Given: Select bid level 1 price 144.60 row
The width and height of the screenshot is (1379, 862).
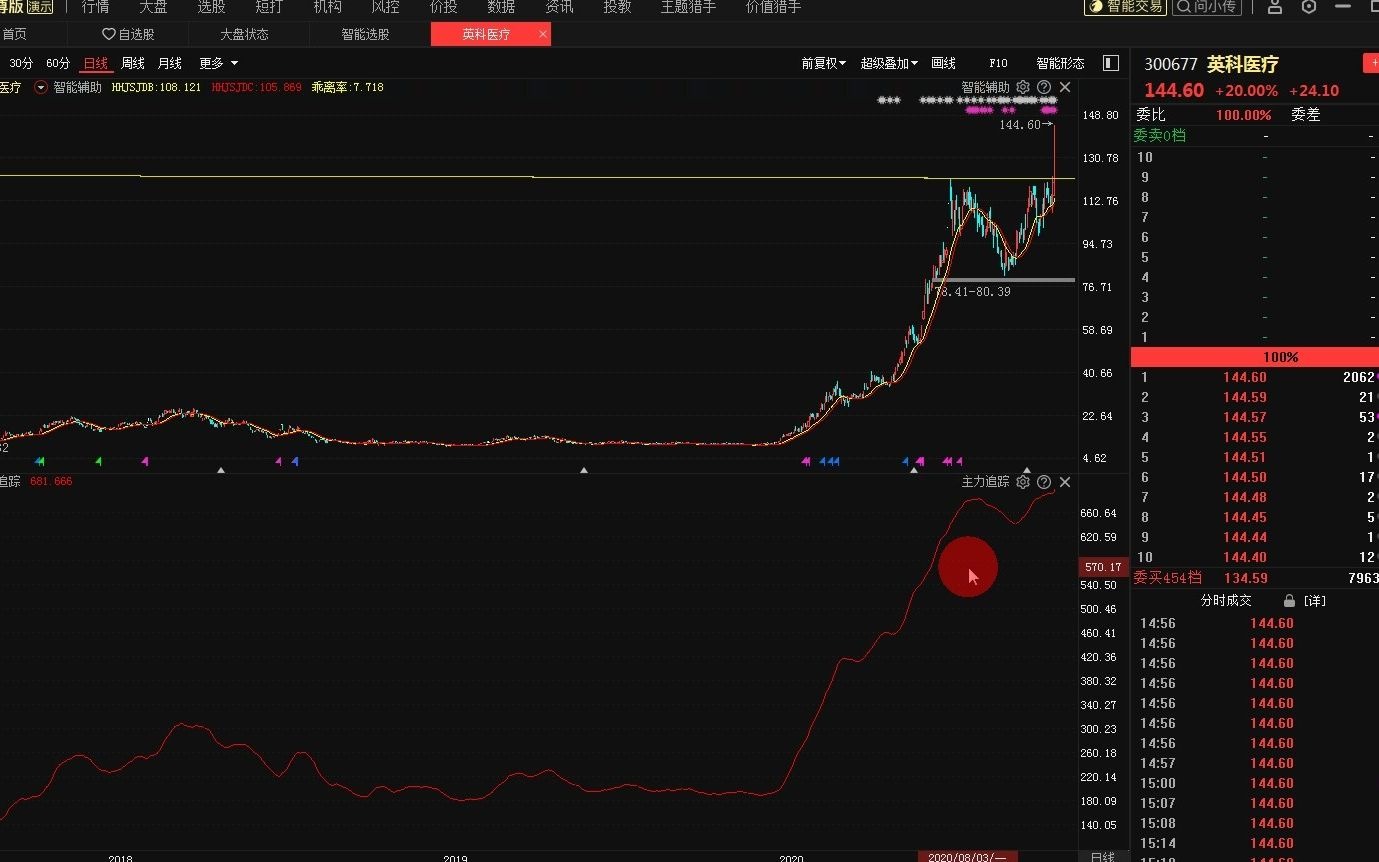Looking at the screenshot, I should pos(1255,377).
